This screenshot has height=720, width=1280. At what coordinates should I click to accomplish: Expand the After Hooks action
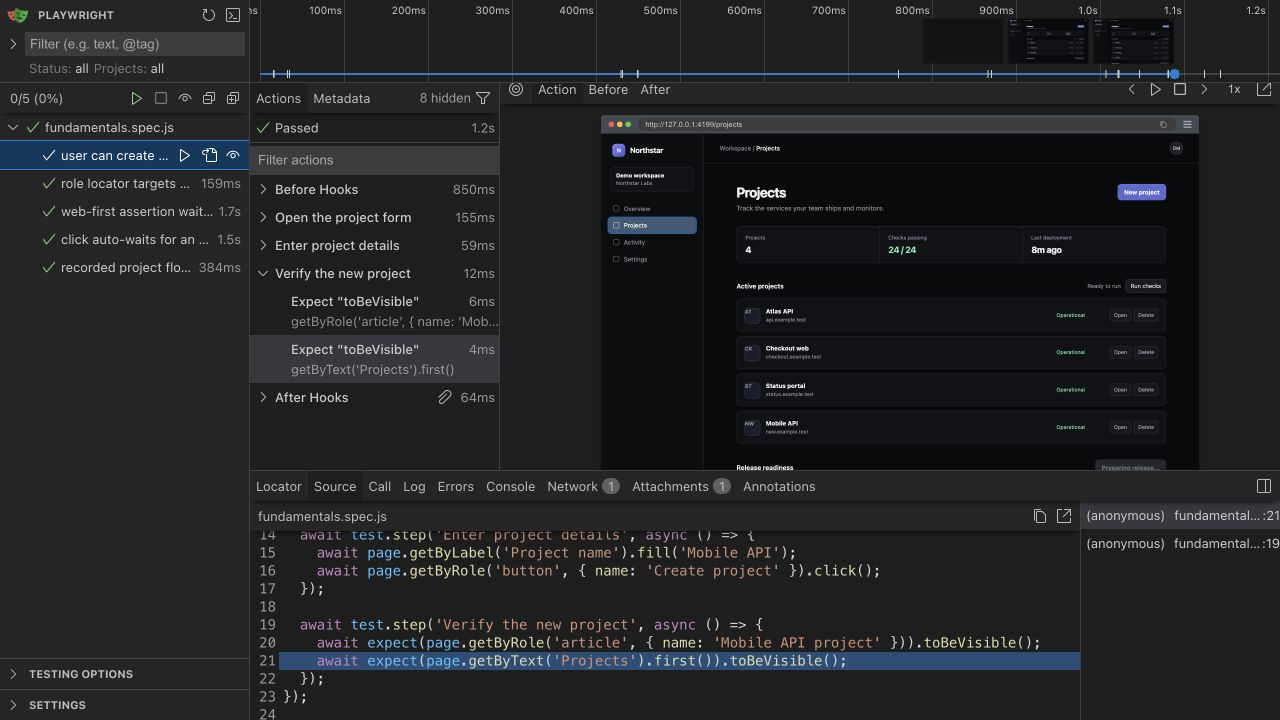(263, 397)
